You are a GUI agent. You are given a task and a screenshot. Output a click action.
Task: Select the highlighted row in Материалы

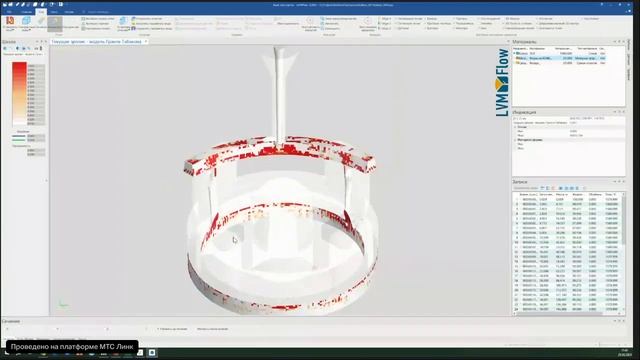(x=559, y=58)
